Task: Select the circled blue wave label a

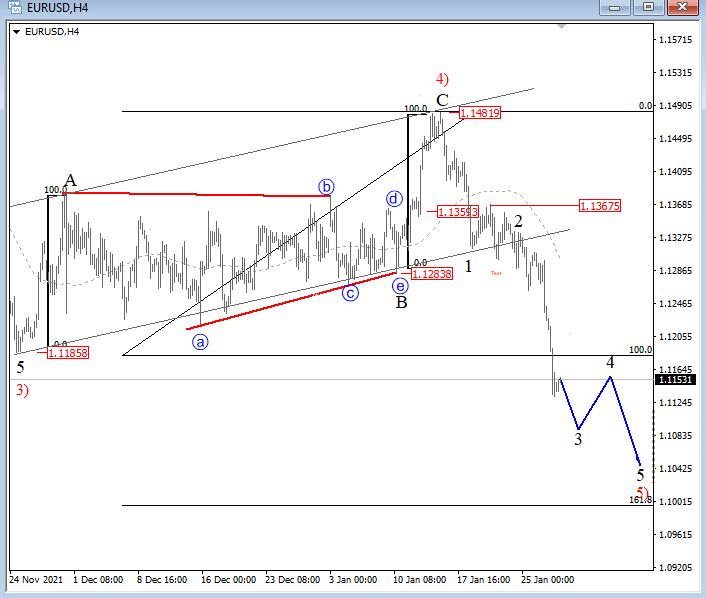Action: (x=200, y=342)
